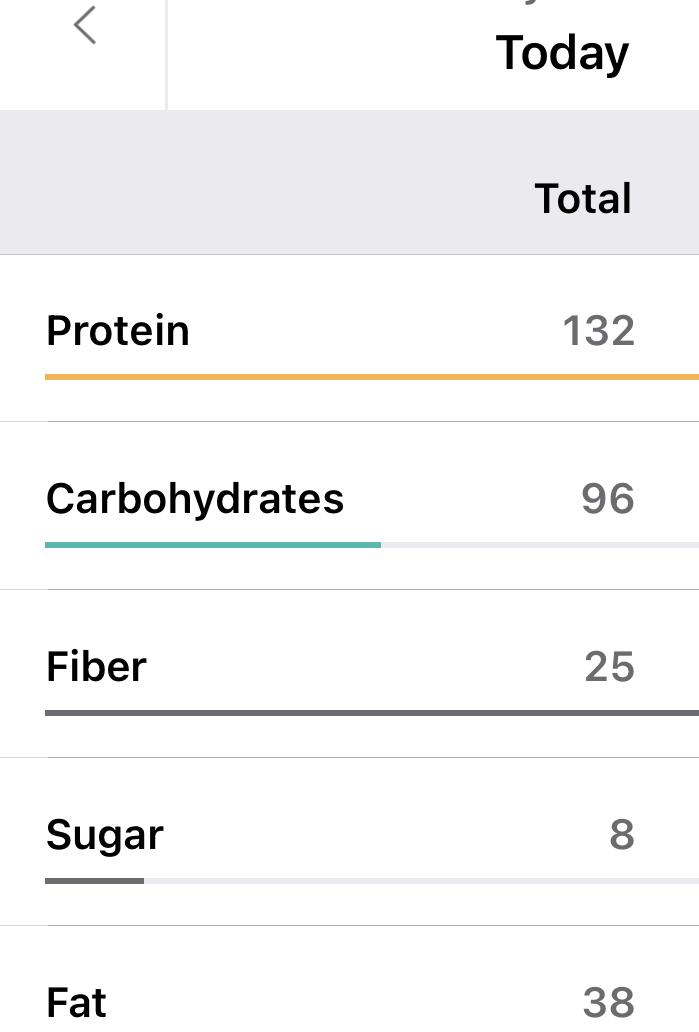Click the Carbohydrates total value 96
Screen dimensions: 699x1032
click(607, 499)
